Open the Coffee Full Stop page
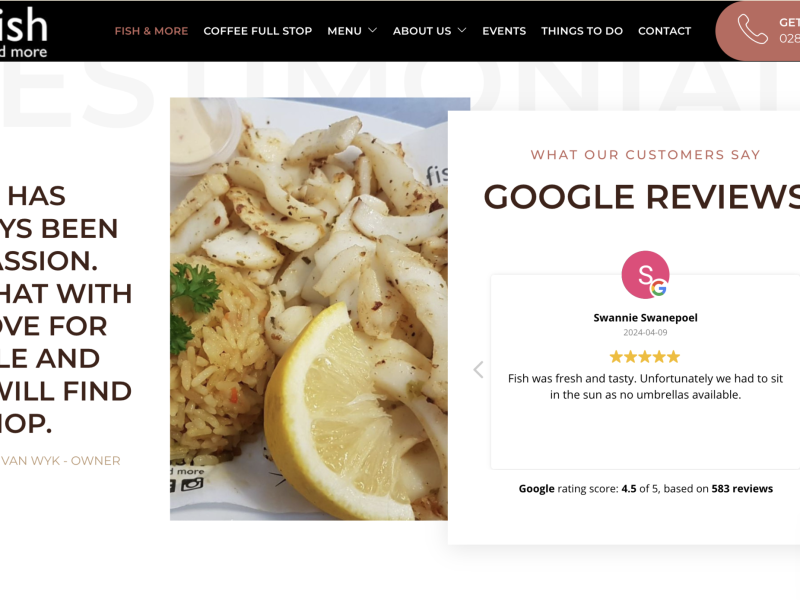Viewport: 800px width, 600px height. 258,31
